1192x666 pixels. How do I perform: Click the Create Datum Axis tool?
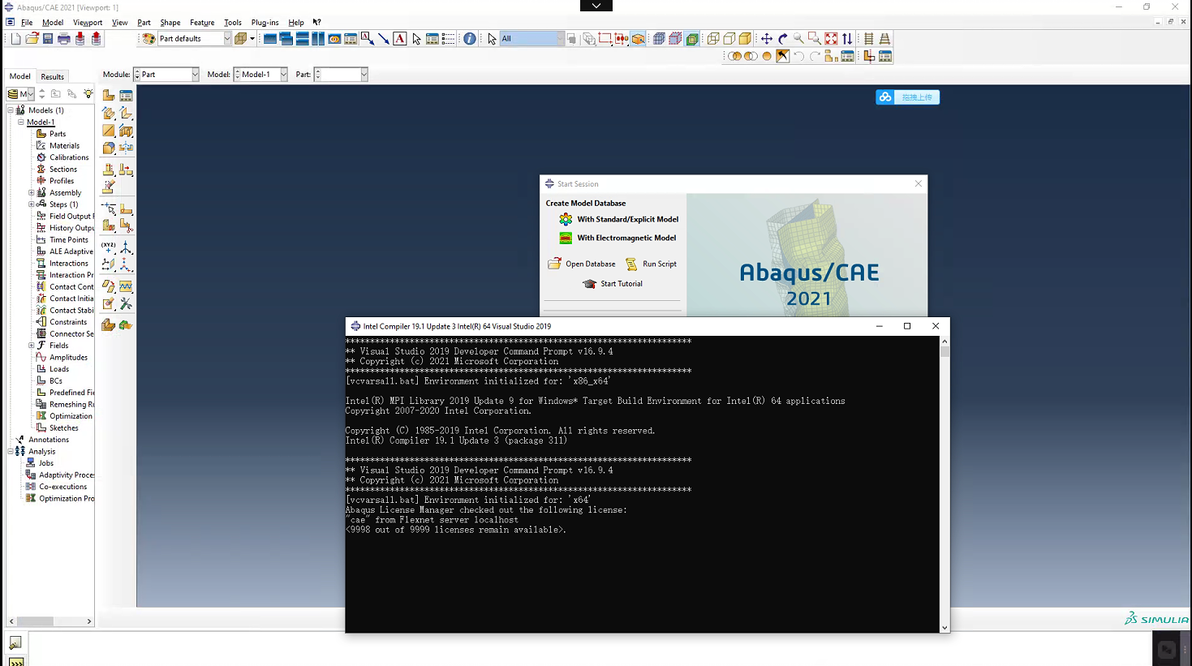126,248
